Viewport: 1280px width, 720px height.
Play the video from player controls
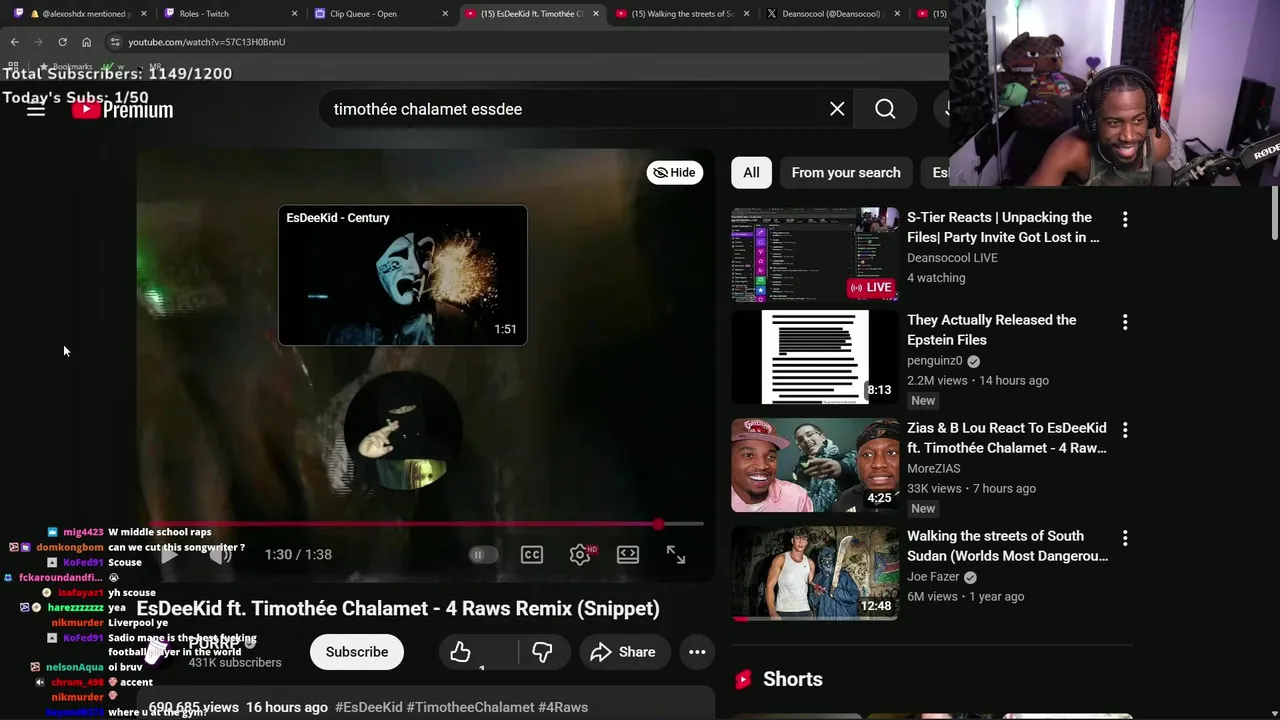[x=170, y=554]
